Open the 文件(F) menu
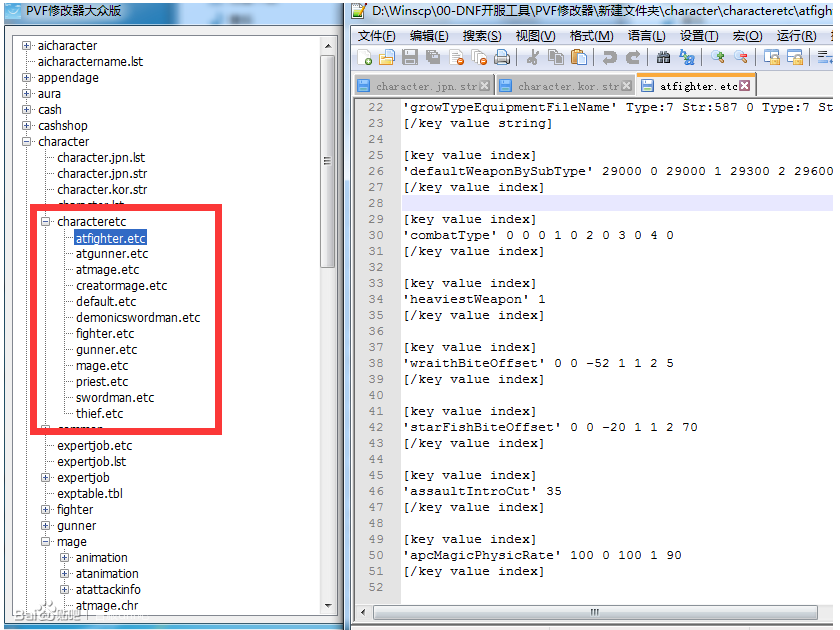This screenshot has height=630, width=840. click(x=376, y=35)
